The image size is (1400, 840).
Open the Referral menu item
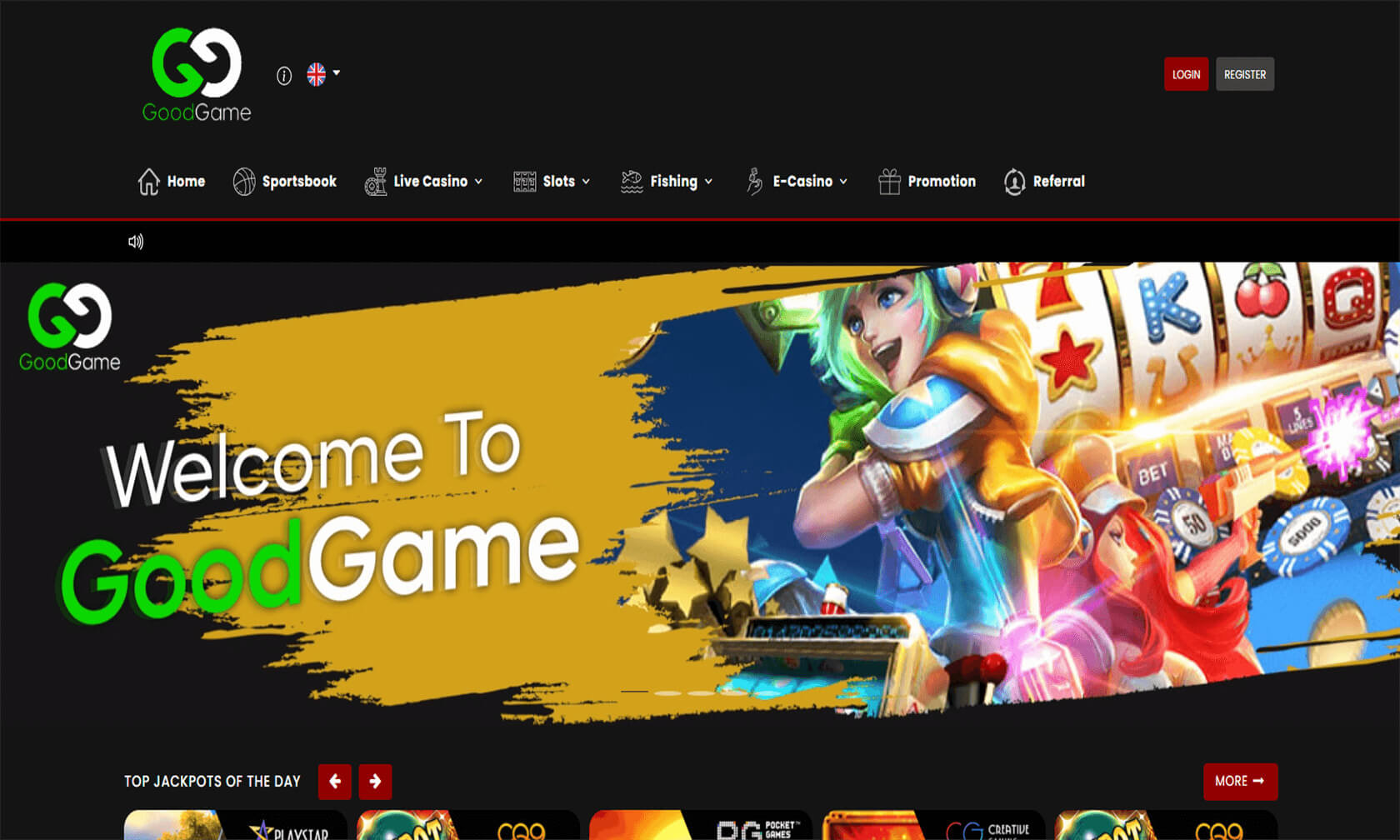[x=1045, y=182]
